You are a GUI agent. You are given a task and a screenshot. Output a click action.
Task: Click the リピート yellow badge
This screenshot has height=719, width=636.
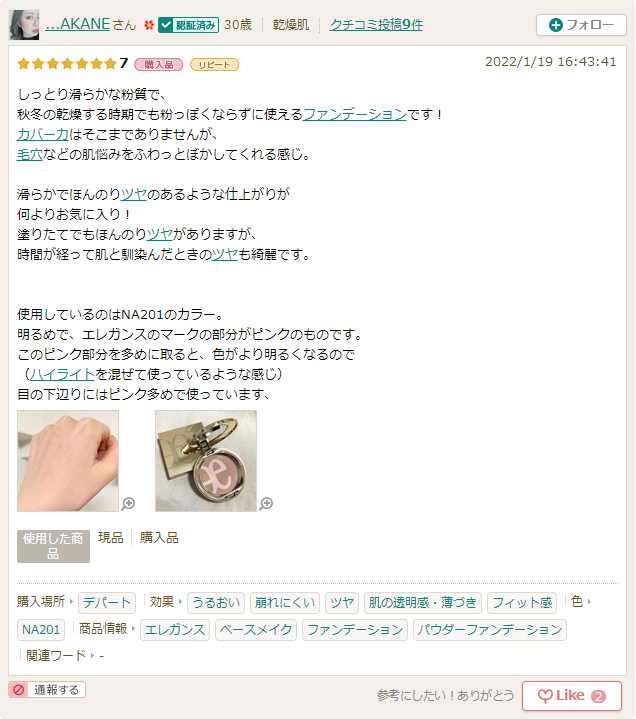tap(214, 65)
